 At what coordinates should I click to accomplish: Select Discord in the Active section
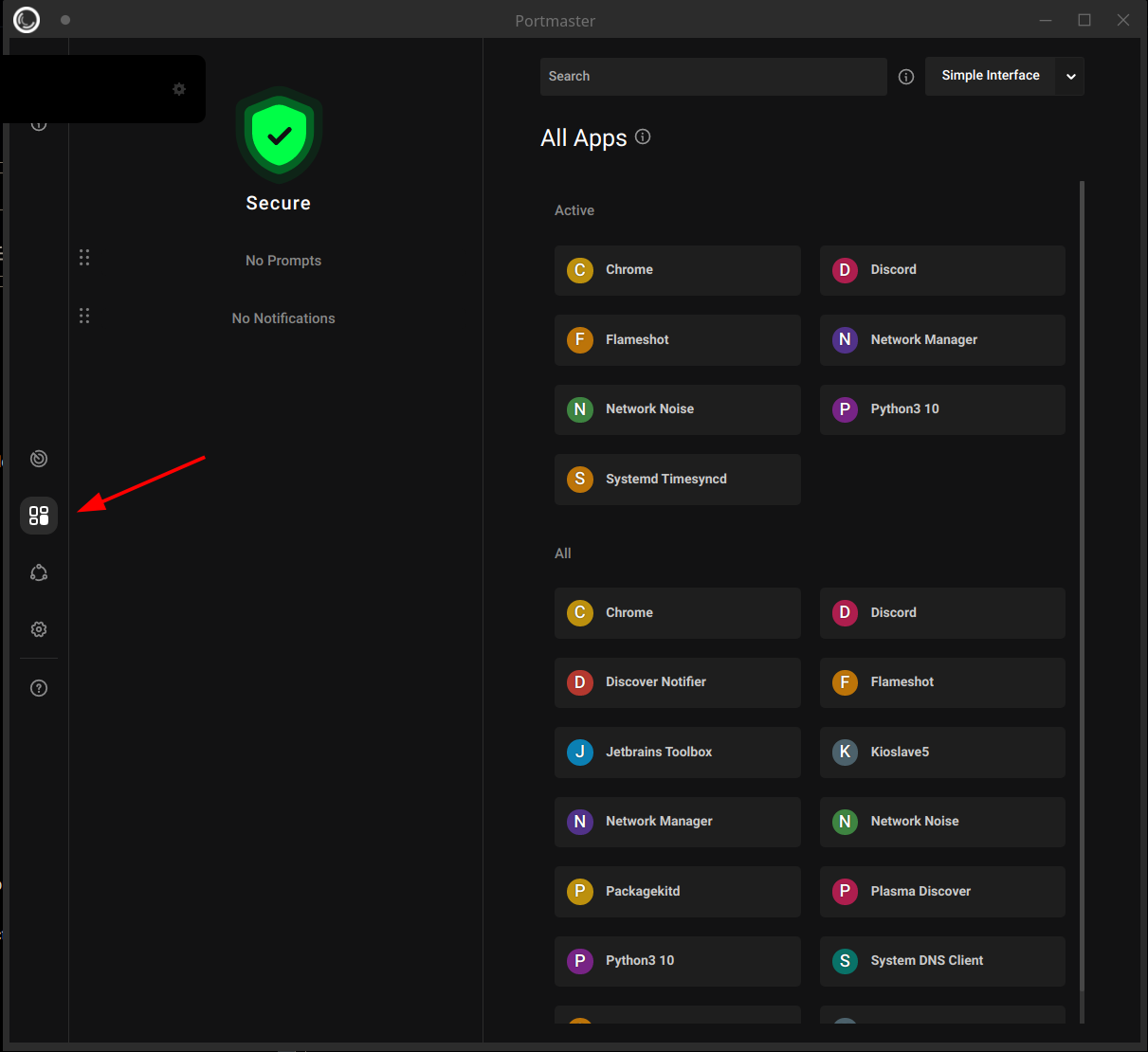pos(941,270)
